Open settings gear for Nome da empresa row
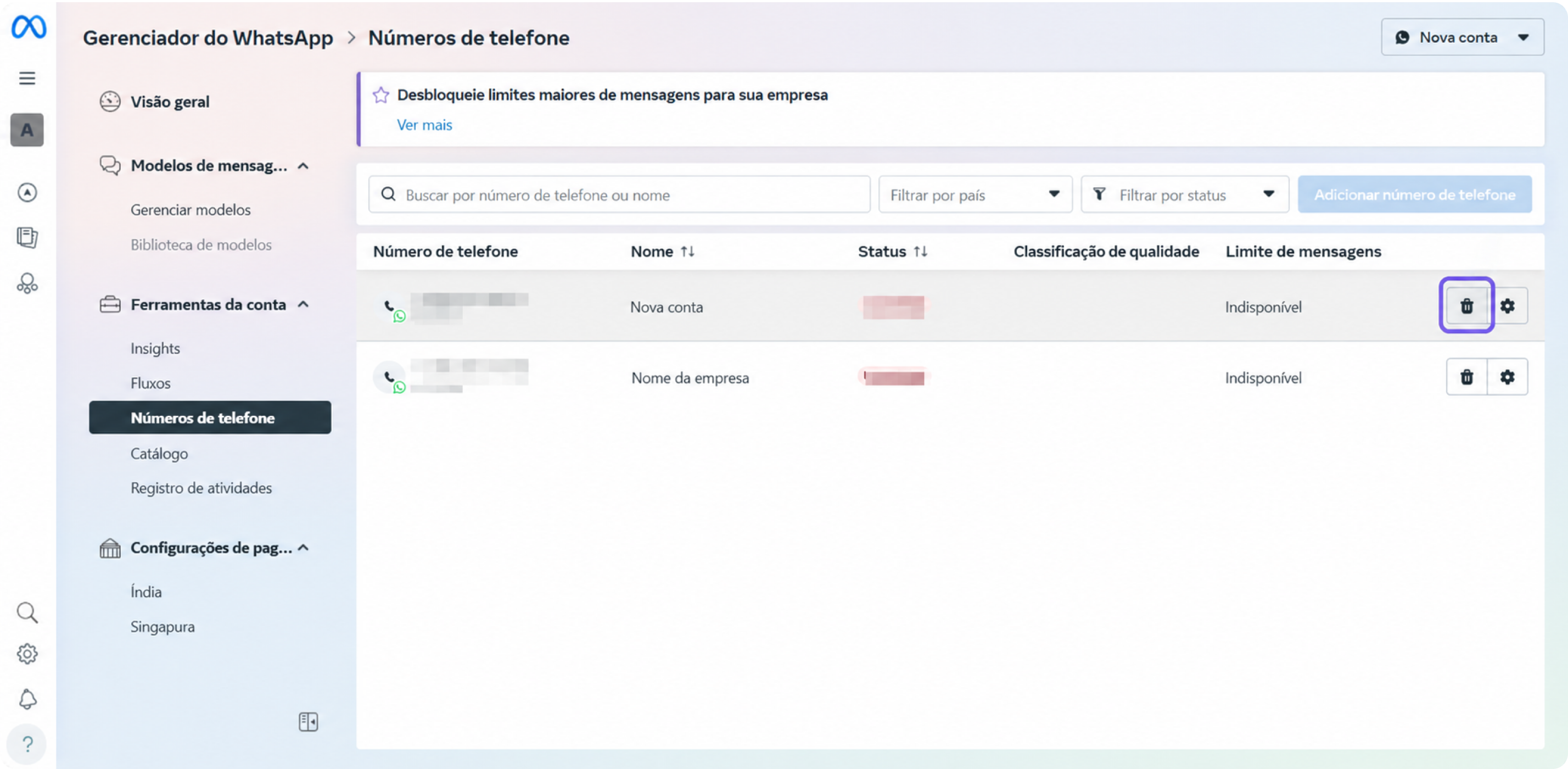This screenshot has height=769, width=1568. [x=1507, y=377]
